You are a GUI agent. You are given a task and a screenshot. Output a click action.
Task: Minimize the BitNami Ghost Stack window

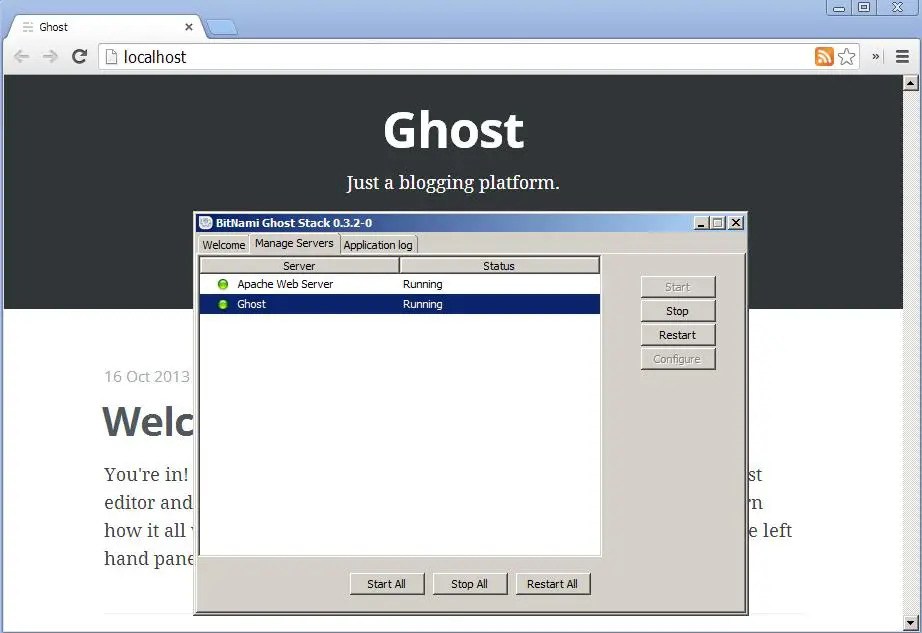[x=701, y=223]
